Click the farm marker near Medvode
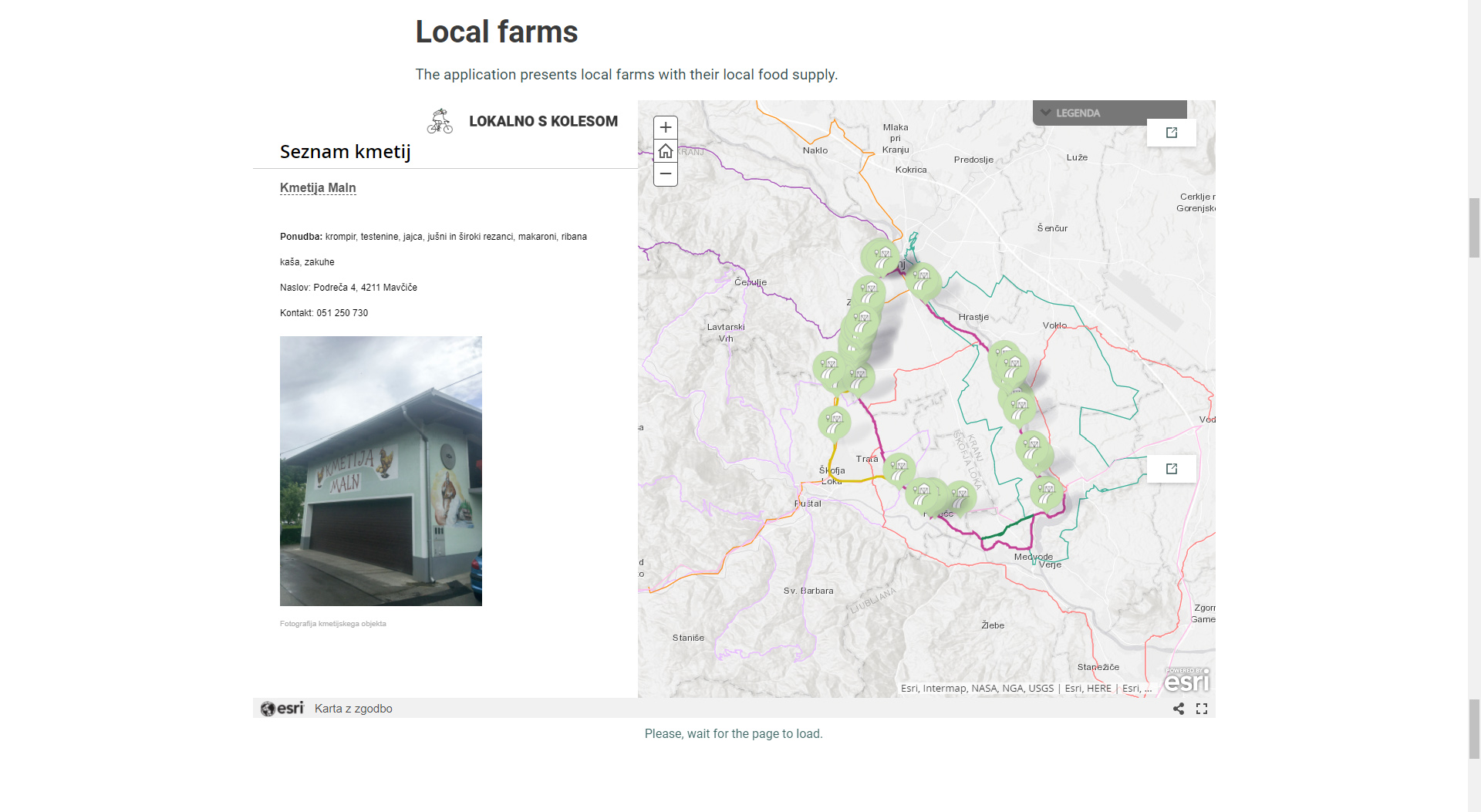Viewport: 1481px width, 812px height. click(1047, 492)
